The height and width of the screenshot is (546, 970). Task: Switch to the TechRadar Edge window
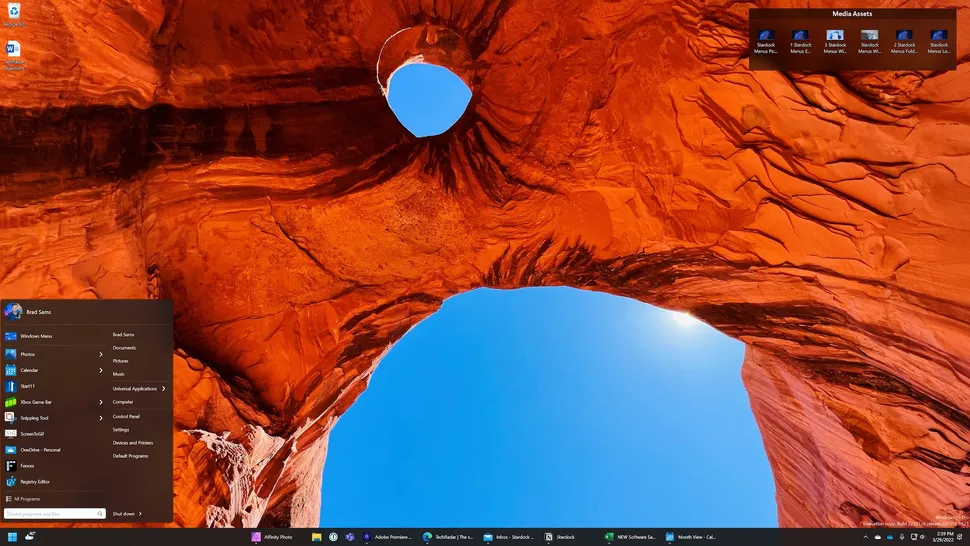[x=448, y=537]
